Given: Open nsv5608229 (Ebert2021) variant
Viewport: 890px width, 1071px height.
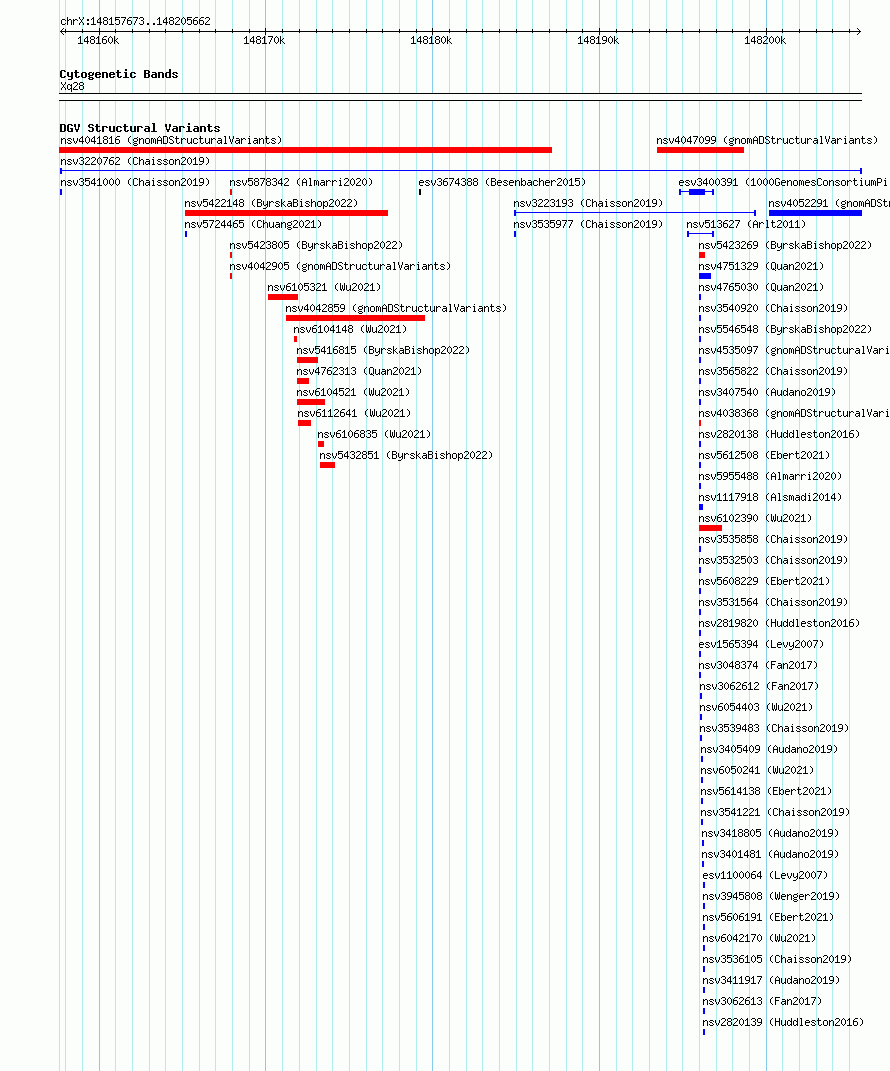Looking at the screenshot, I should coord(764,581).
